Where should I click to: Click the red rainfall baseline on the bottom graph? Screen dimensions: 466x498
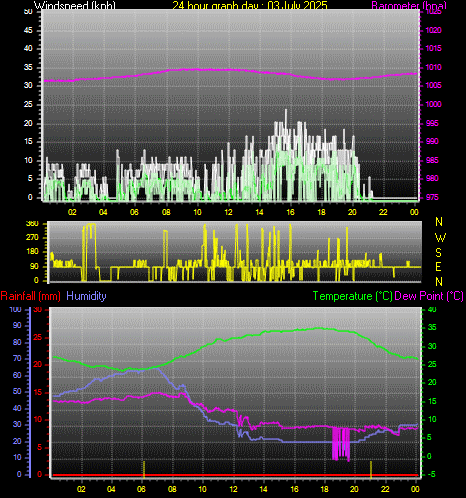coord(235,475)
